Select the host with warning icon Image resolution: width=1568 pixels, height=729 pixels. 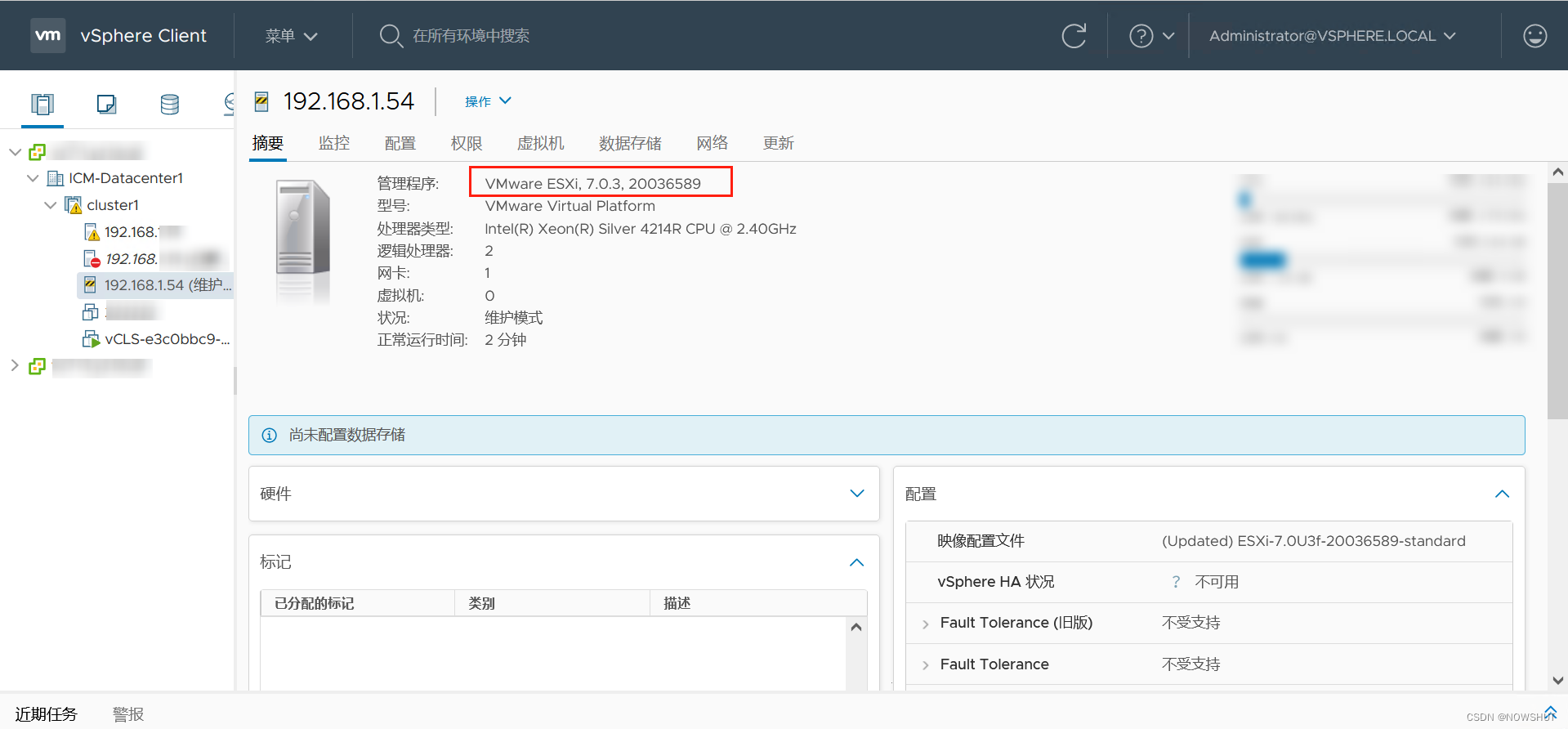click(x=131, y=232)
